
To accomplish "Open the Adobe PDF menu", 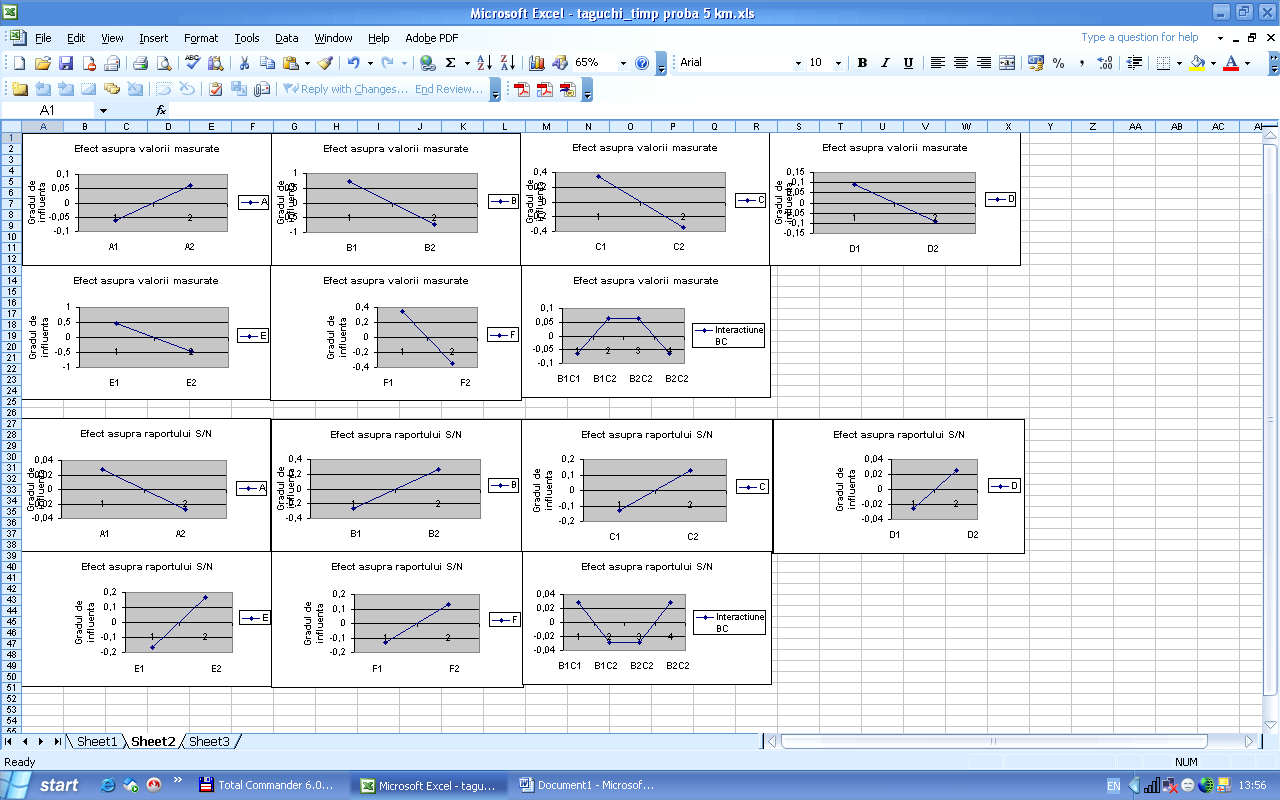I will pyautogui.click(x=432, y=38).
